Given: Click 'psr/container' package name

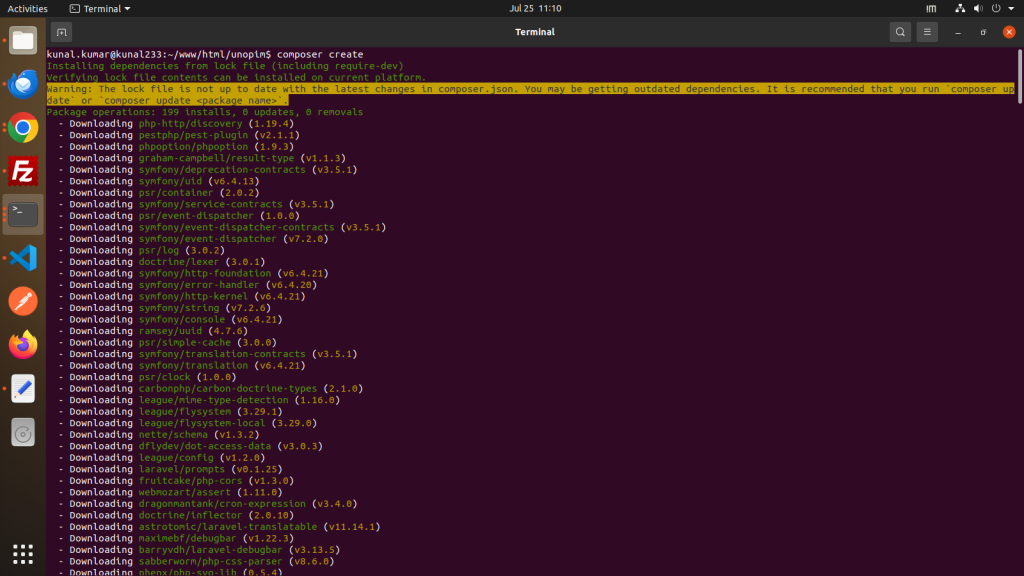Looking at the screenshot, I should (176, 193).
